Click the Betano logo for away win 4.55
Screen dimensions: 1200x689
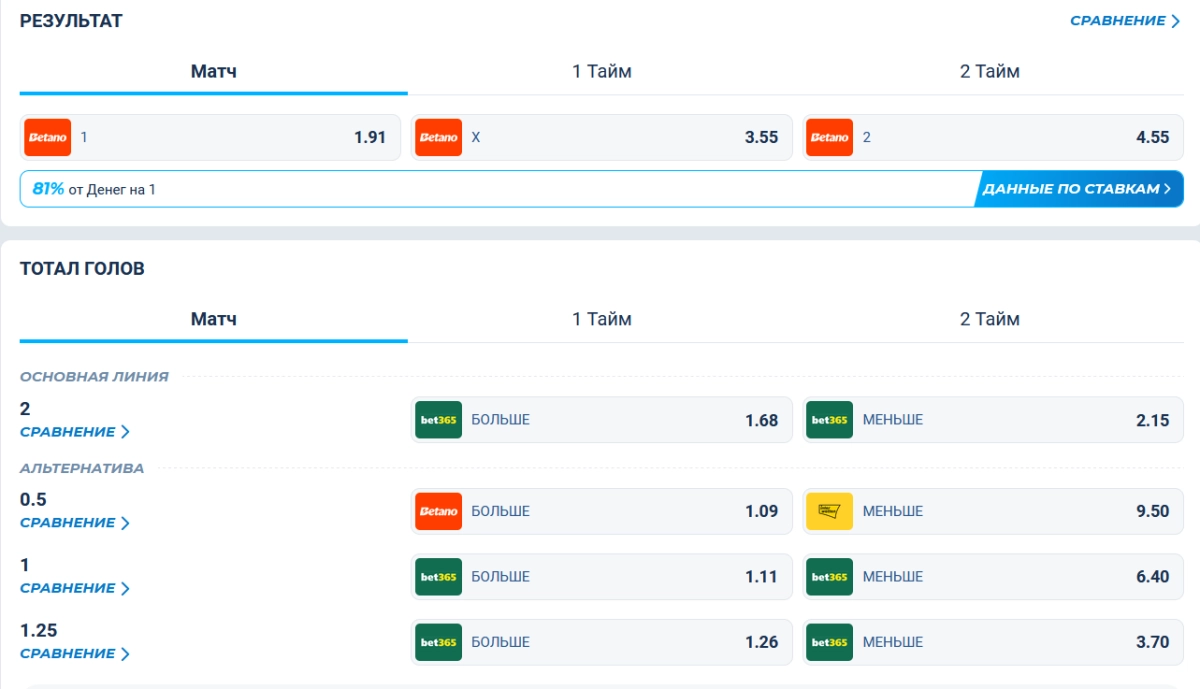(x=829, y=138)
